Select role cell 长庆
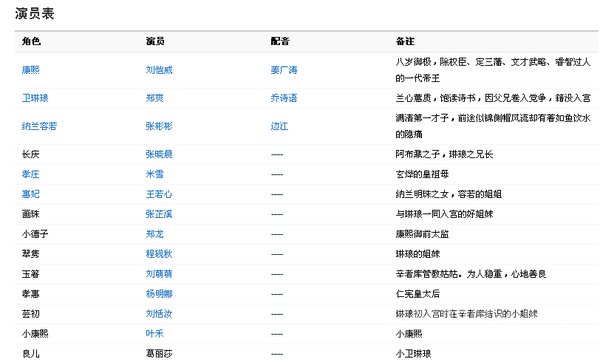 click(31, 154)
